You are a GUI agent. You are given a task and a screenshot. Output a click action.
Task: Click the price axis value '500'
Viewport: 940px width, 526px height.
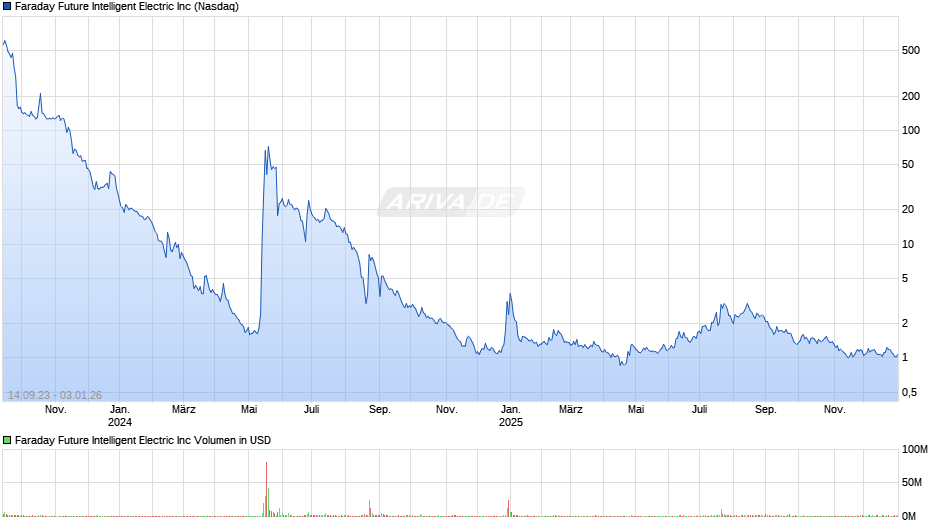coord(911,50)
